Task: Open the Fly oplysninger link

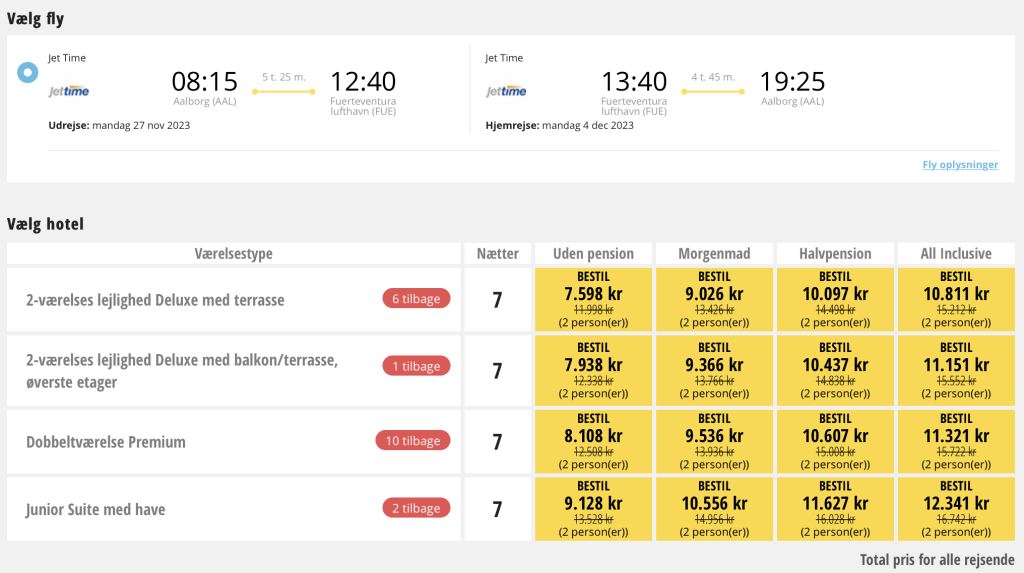Action: [x=960, y=165]
